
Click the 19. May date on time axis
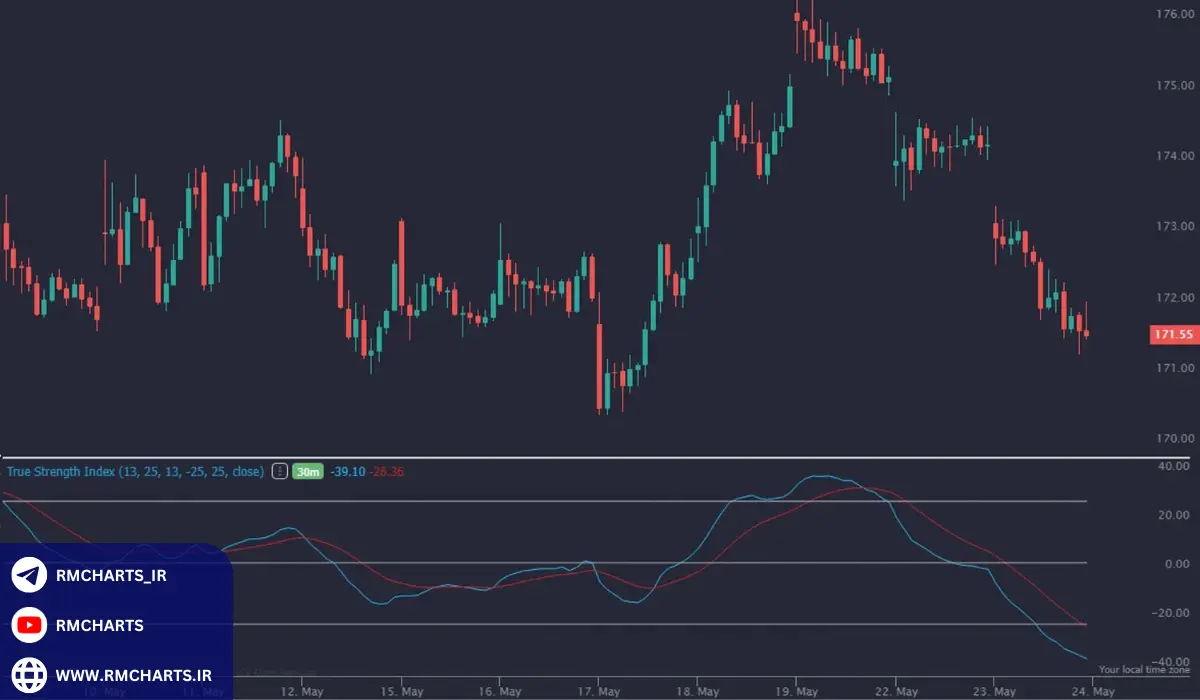(797, 691)
